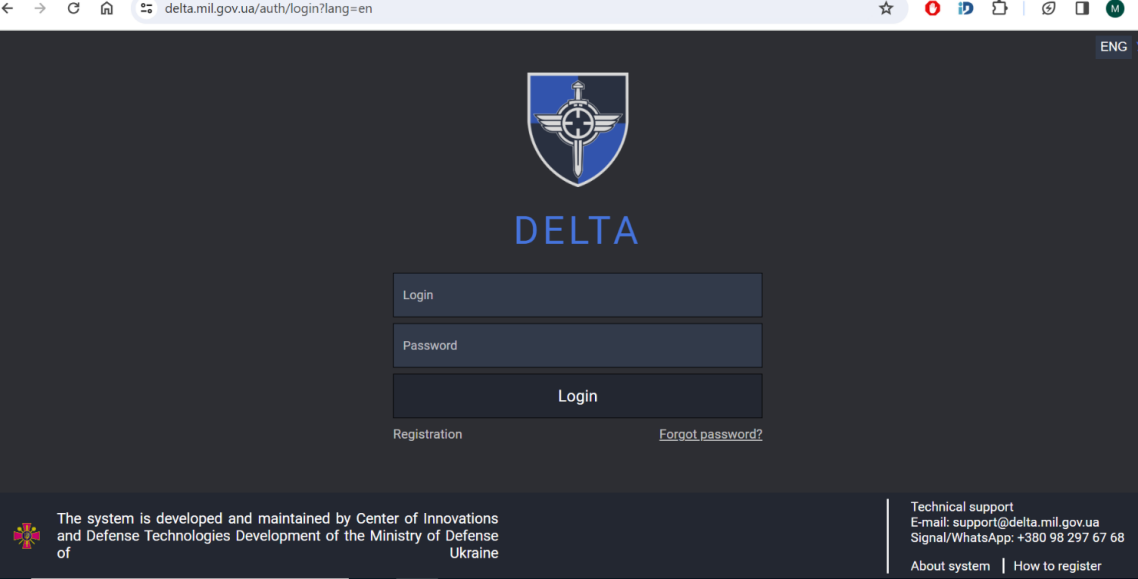Open the extensions puzzle piece menu
Viewport: 1138px width, 579px height.
click(1000, 9)
